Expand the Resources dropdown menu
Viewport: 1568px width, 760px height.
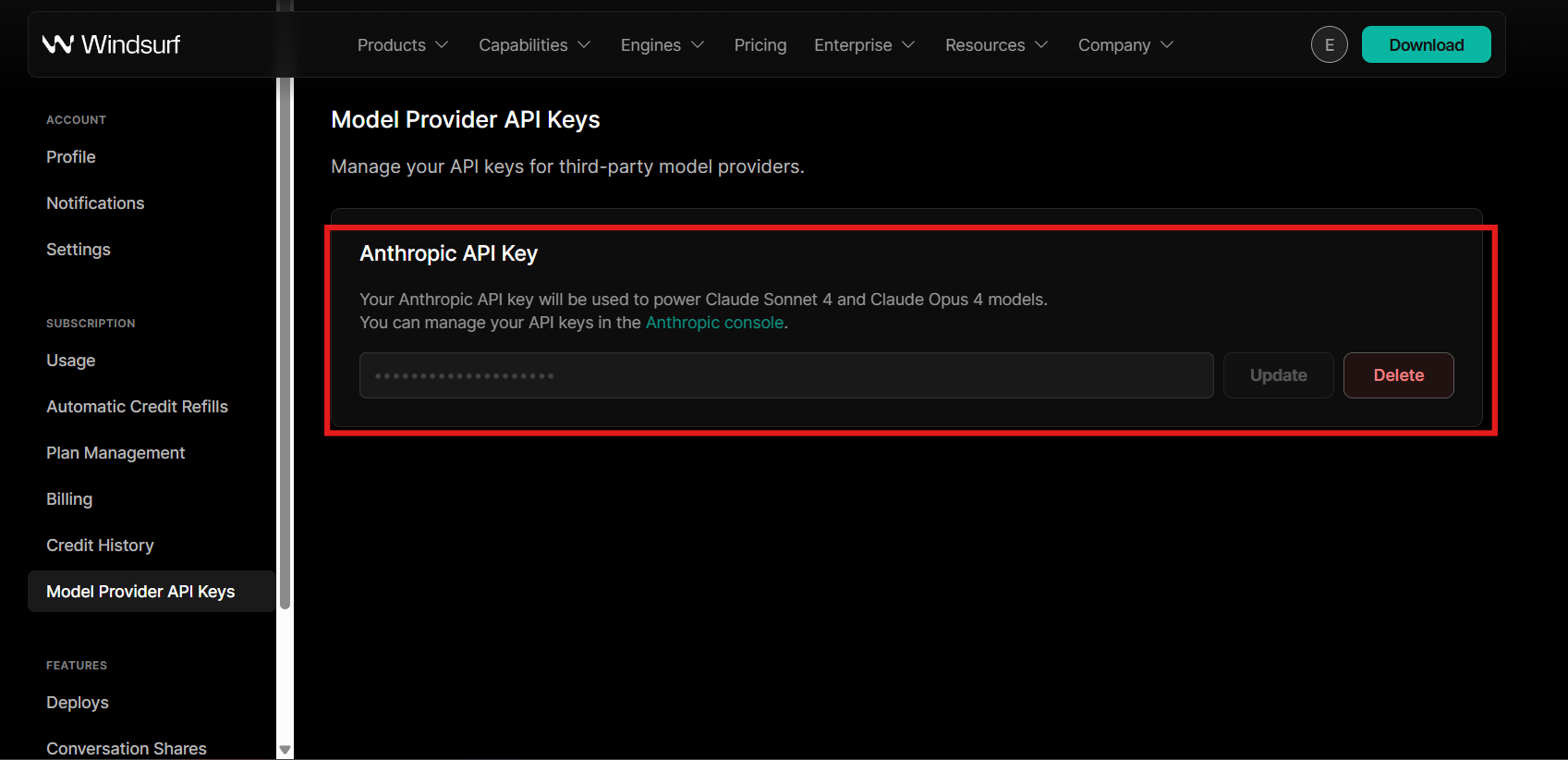tap(997, 45)
